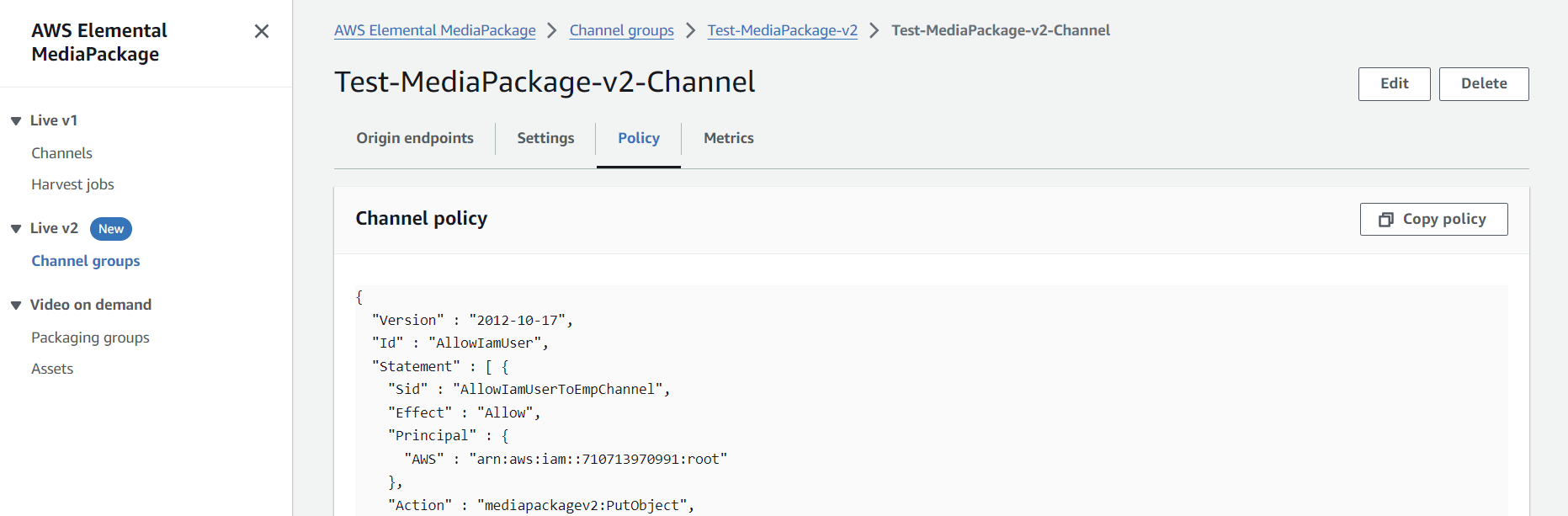Viewport: 1568px width, 516px height.
Task: Click the mediapackagev2:PutObject action line
Action: [541, 506]
